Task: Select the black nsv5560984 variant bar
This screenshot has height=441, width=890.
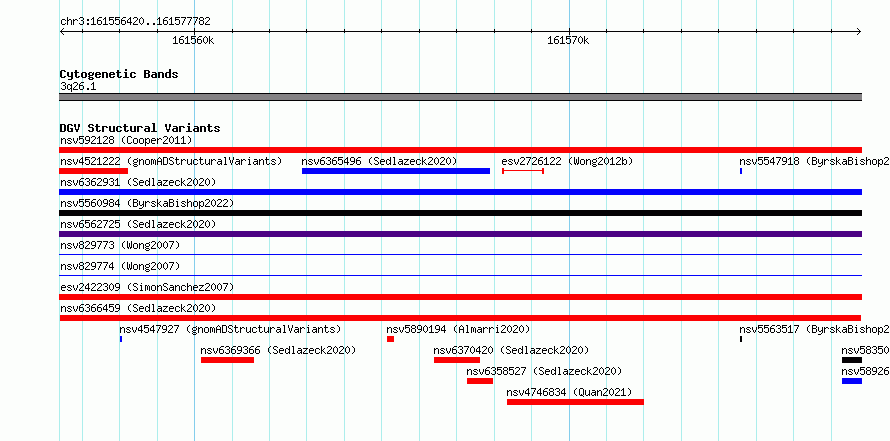Action: pos(460,213)
